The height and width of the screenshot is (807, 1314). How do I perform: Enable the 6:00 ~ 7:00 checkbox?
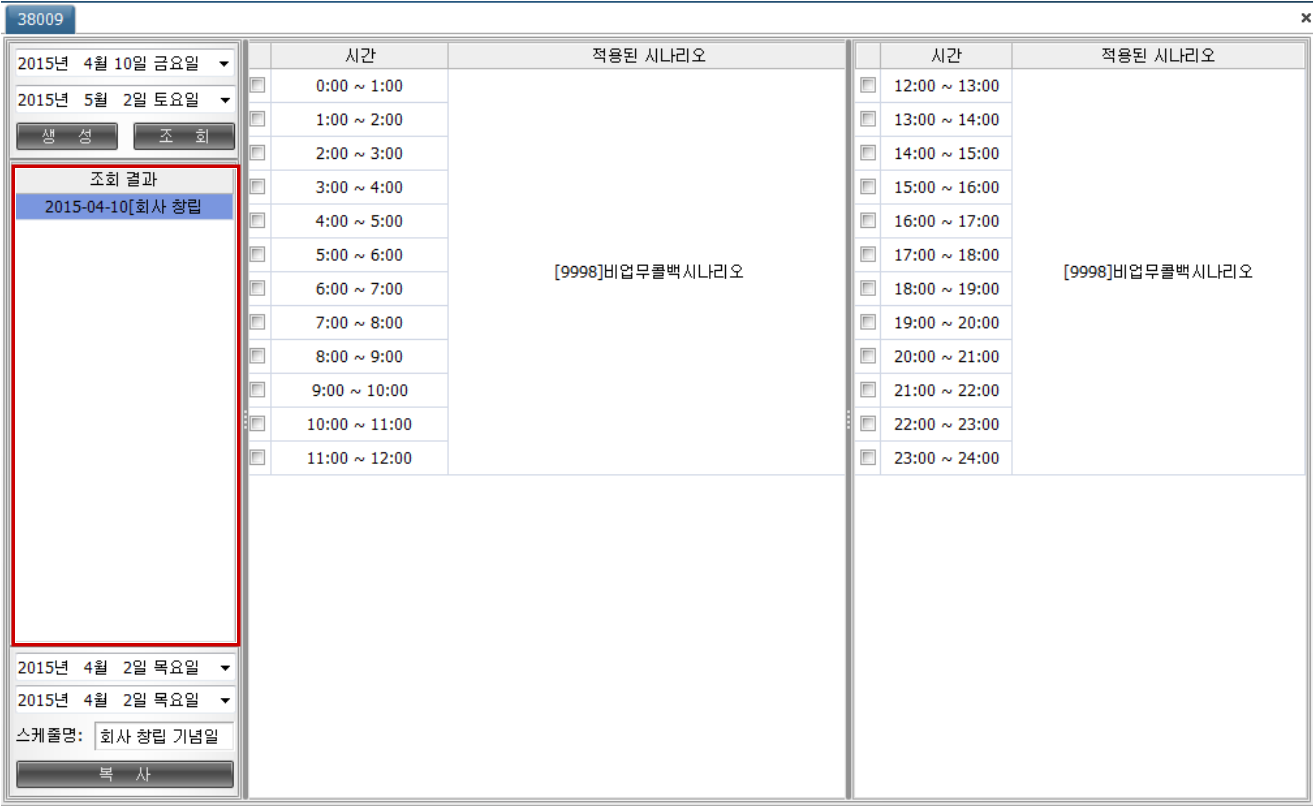[x=257, y=289]
